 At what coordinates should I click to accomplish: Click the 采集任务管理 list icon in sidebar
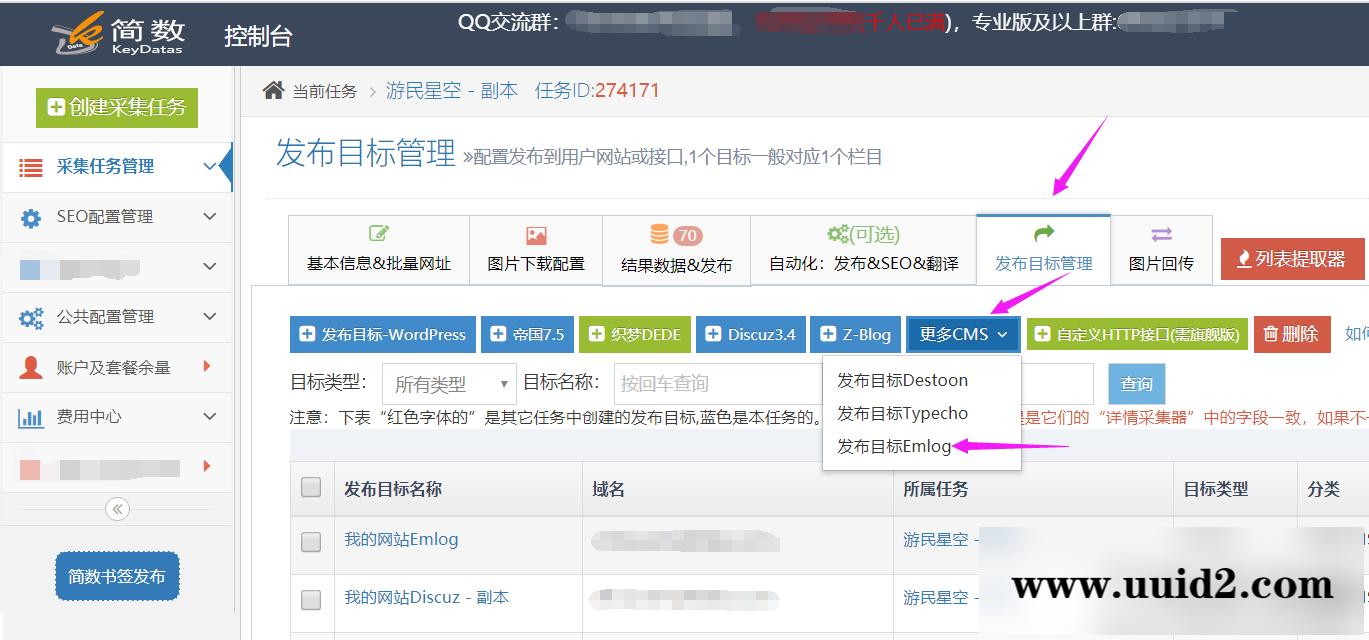click(31, 168)
